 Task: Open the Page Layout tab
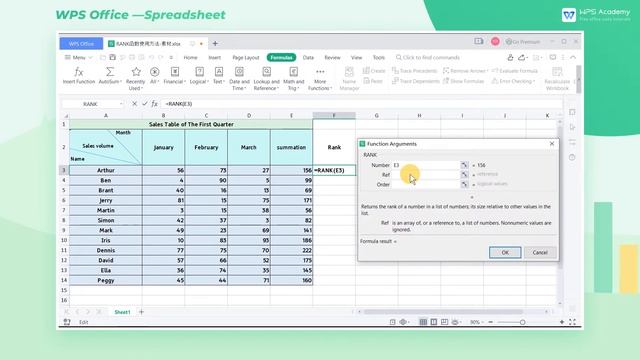(246, 58)
